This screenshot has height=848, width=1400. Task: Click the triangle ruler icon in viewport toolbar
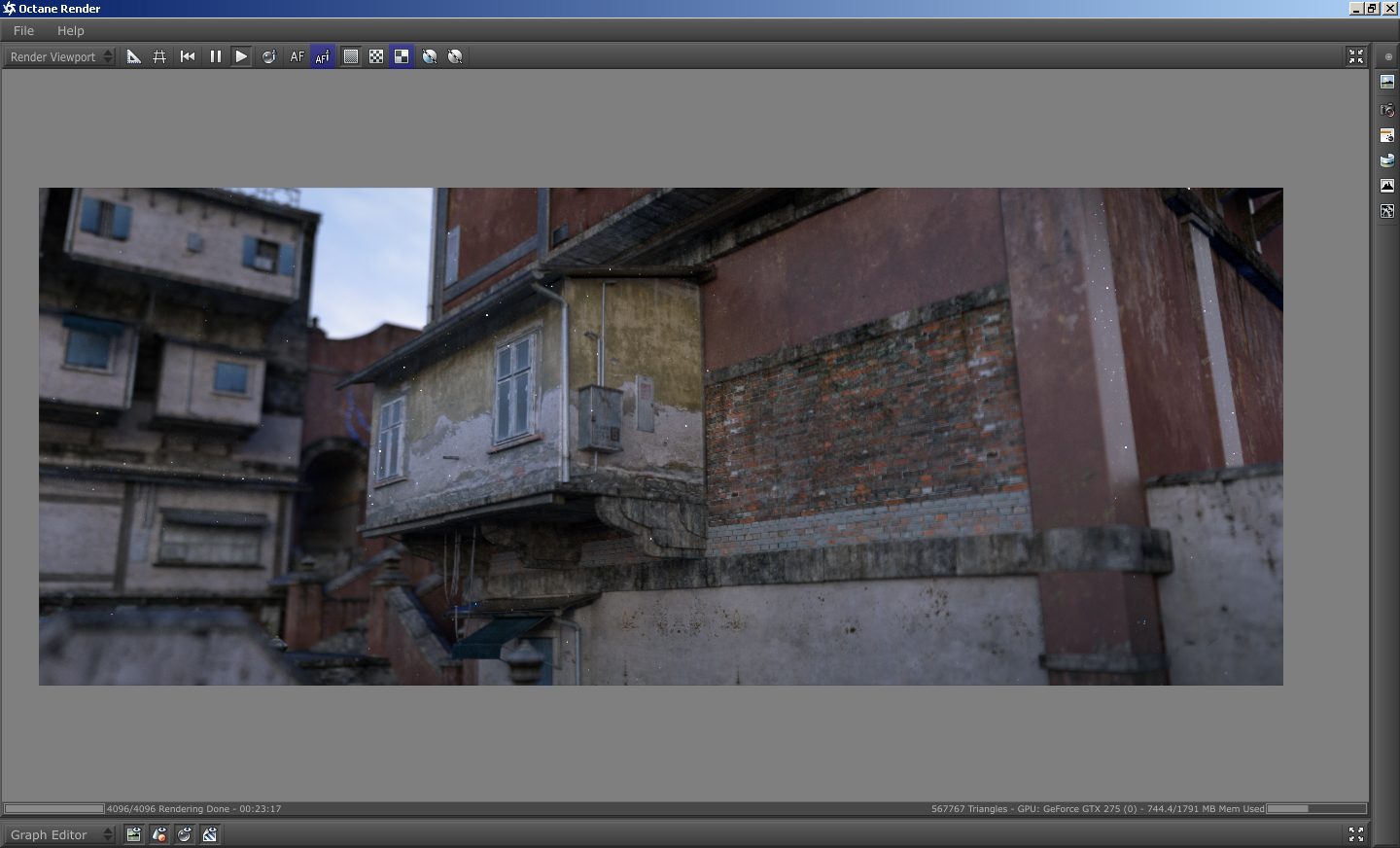click(134, 57)
